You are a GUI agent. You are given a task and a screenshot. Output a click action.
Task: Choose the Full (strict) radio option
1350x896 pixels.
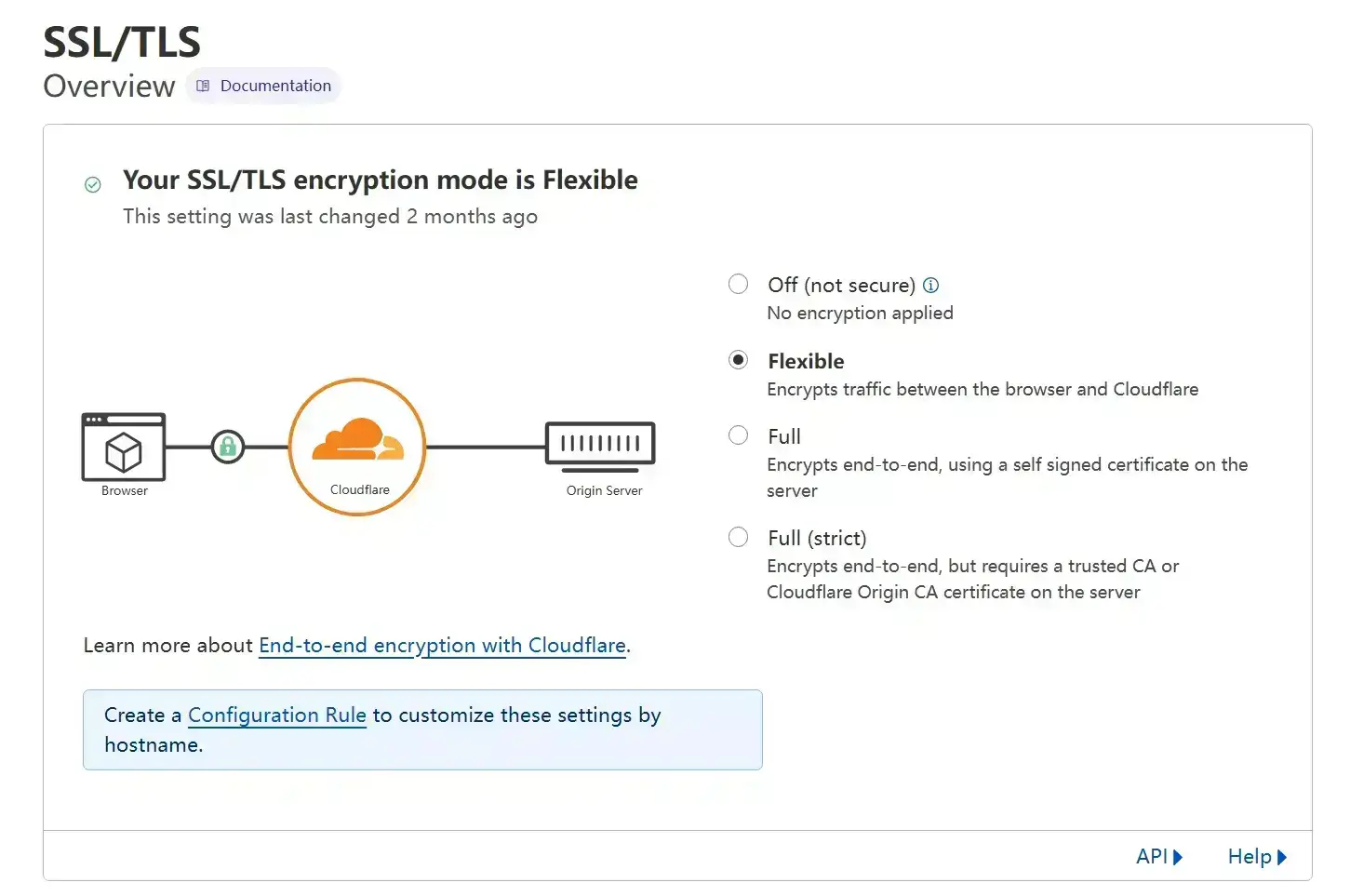pos(738,537)
